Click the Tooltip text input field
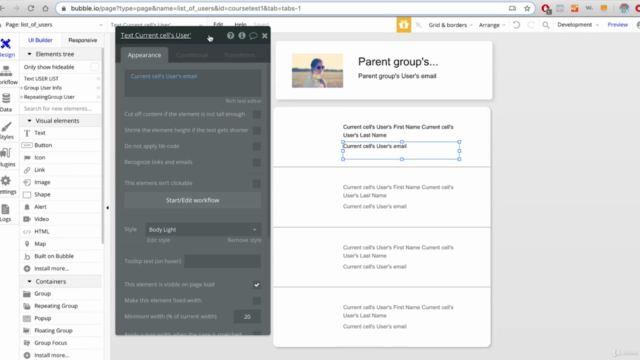Screen dimensions: 640x360 pyautogui.click(x=222, y=261)
